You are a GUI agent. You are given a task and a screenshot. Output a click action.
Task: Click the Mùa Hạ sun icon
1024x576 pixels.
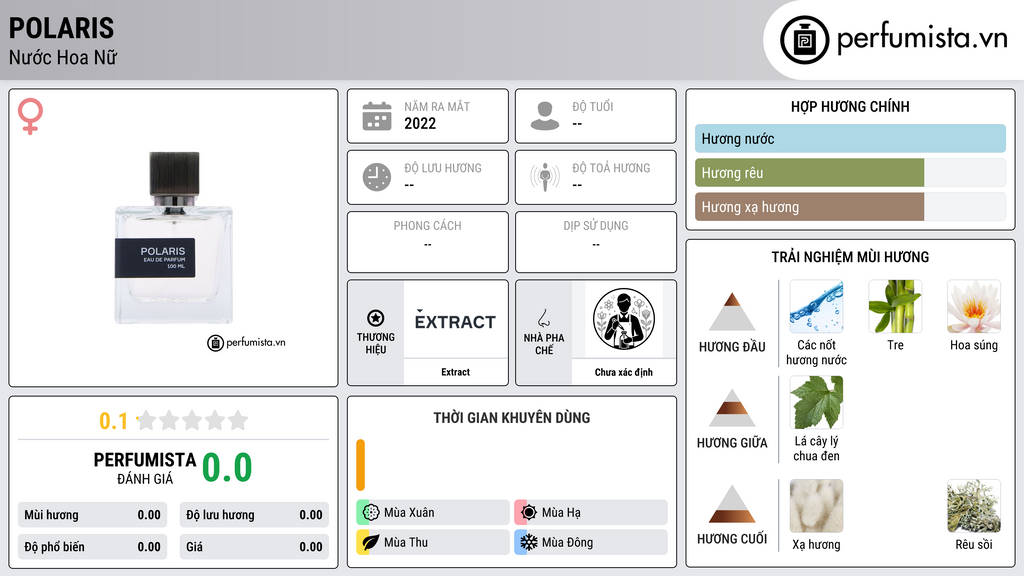click(x=529, y=512)
